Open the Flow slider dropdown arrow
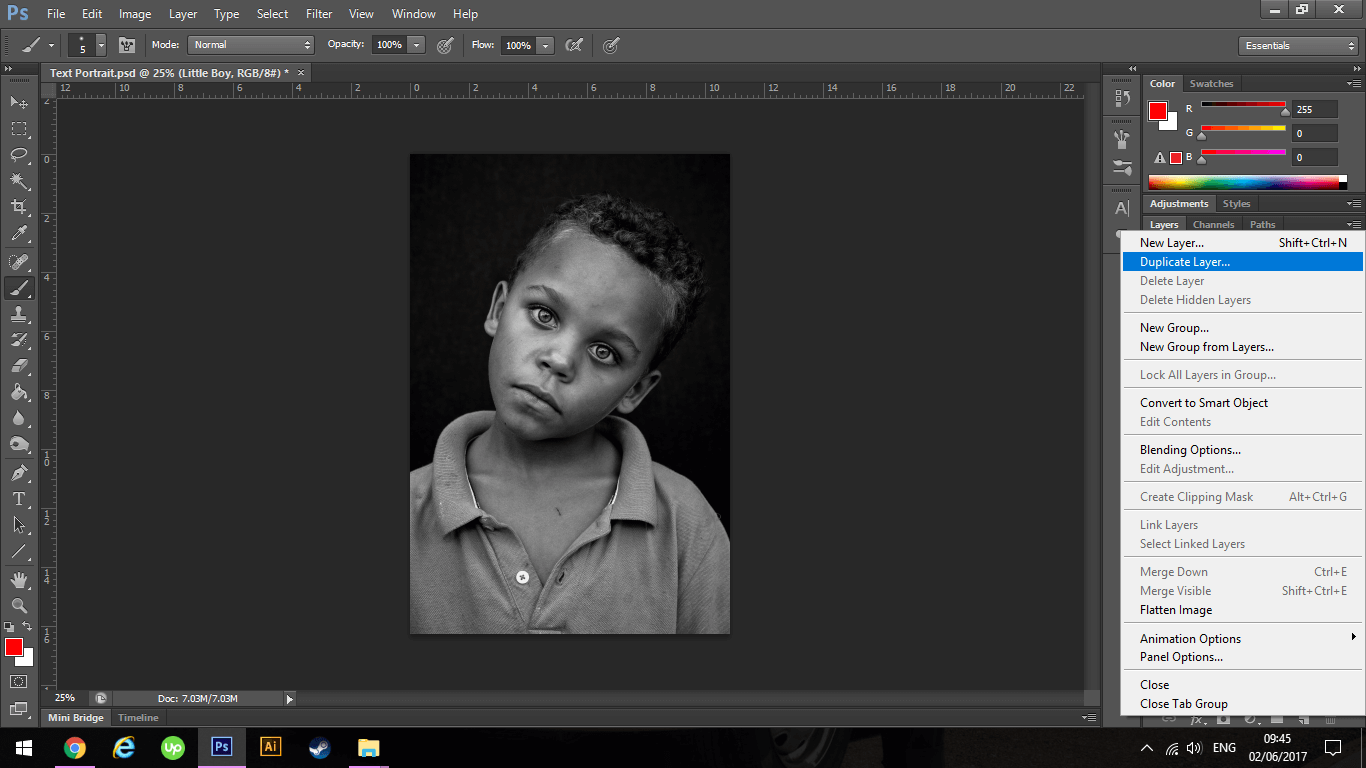The image size is (1366, 768). point(545,45)
